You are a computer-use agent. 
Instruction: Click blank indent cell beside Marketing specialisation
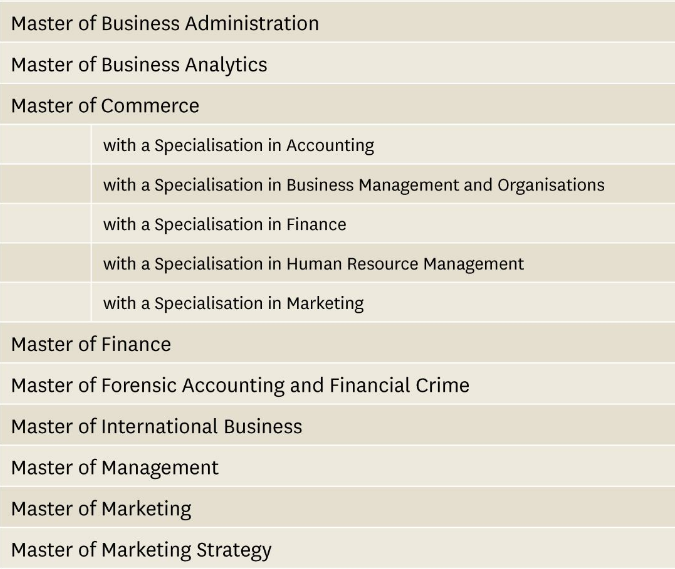45,303
